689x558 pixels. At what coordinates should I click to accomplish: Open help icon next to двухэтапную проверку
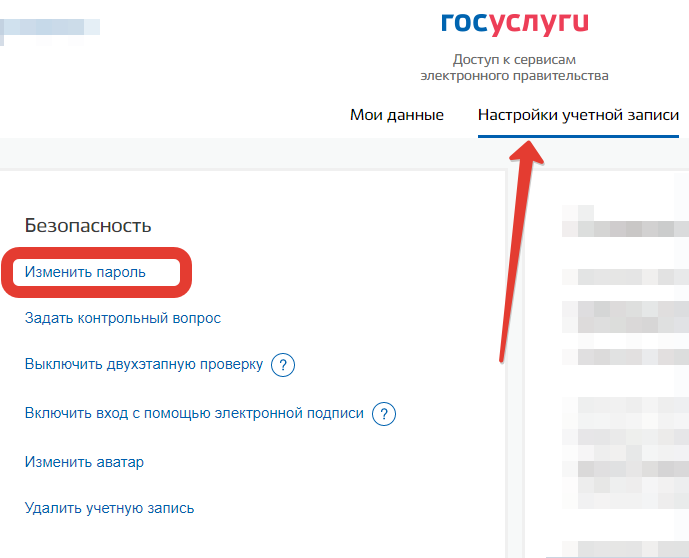tap(283, 365)
